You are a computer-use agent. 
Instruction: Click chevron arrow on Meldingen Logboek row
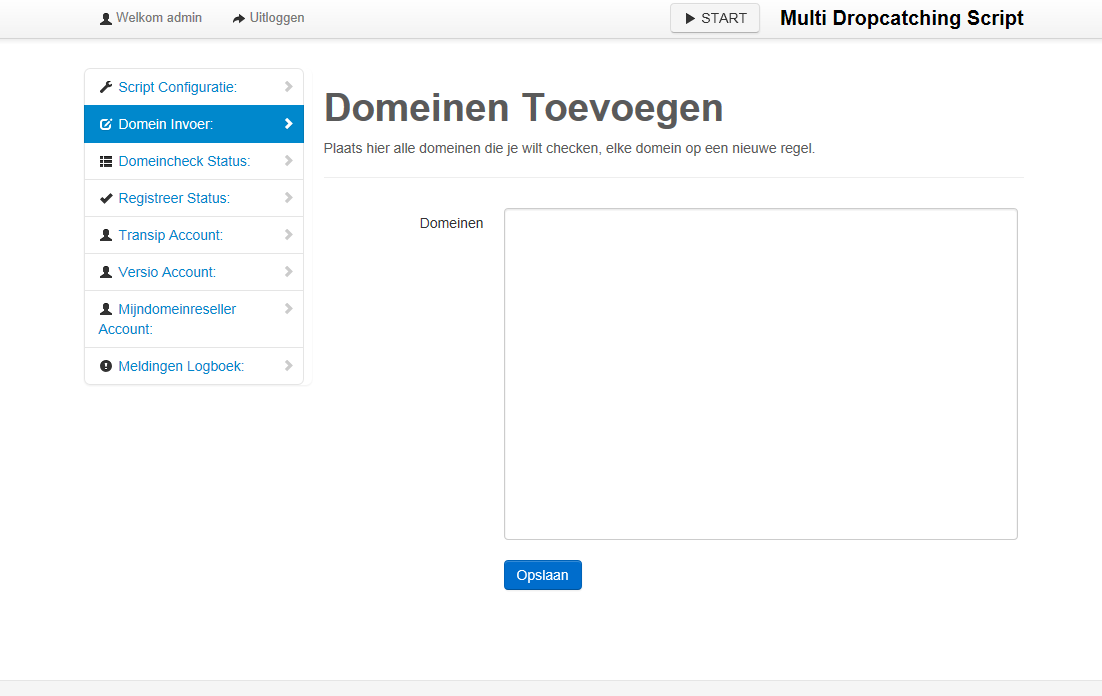(288, 366)
